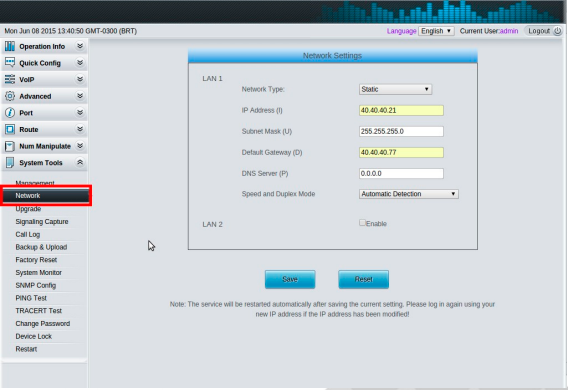Expand the Port section chevron
The image size is (568, 390).
point(80,113)
